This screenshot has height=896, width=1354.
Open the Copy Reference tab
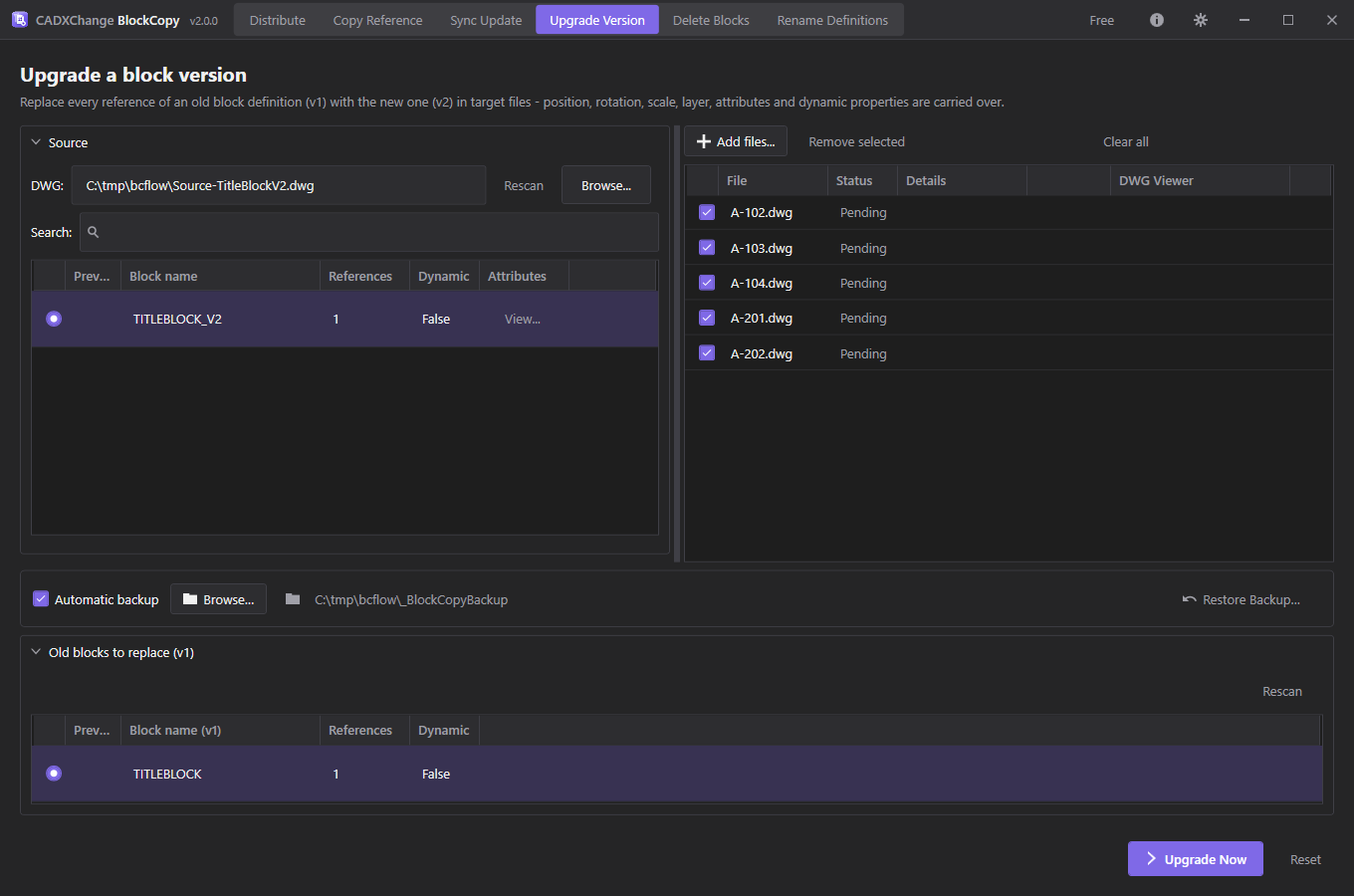click(x=377, y=20)
